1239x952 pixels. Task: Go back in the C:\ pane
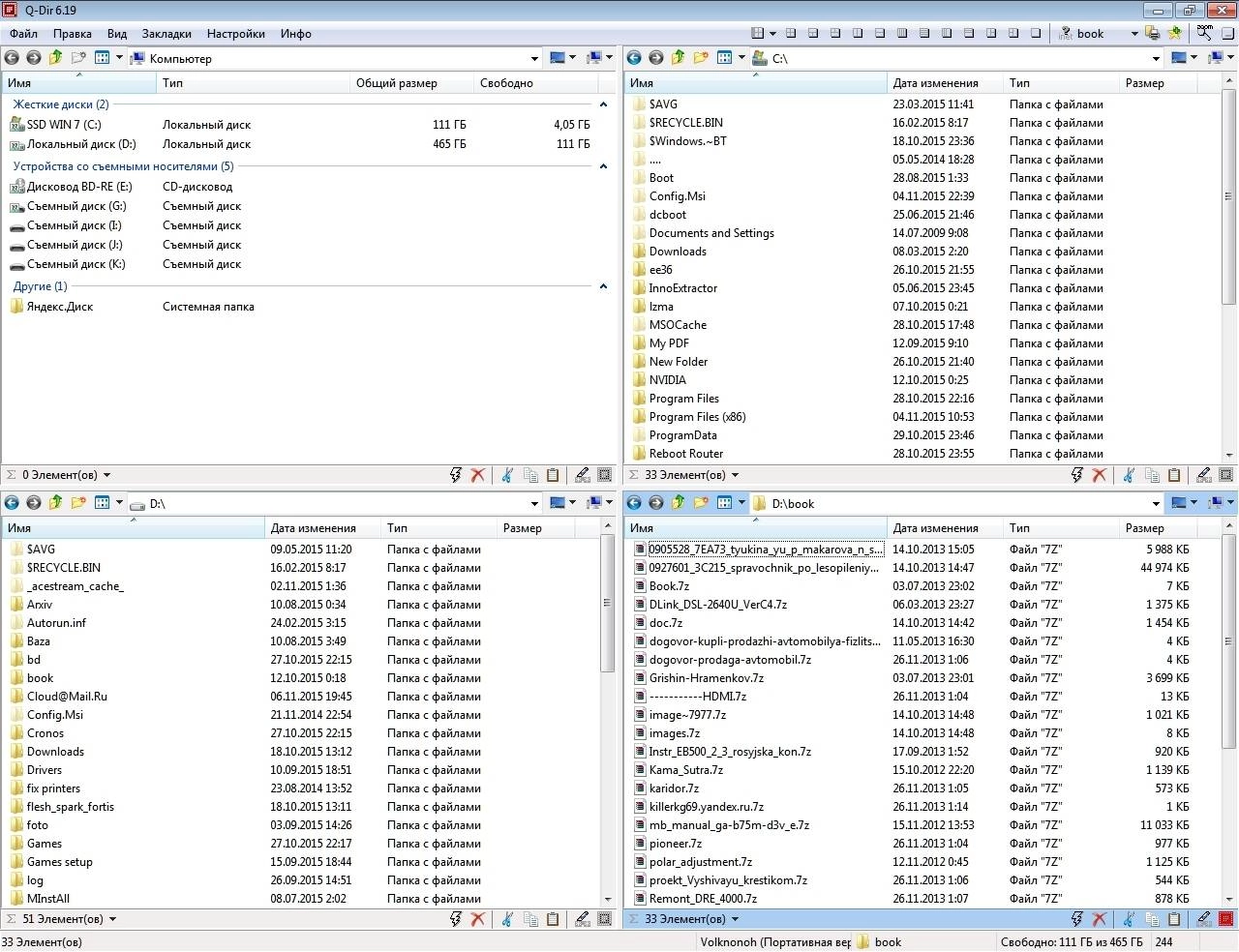635,58
